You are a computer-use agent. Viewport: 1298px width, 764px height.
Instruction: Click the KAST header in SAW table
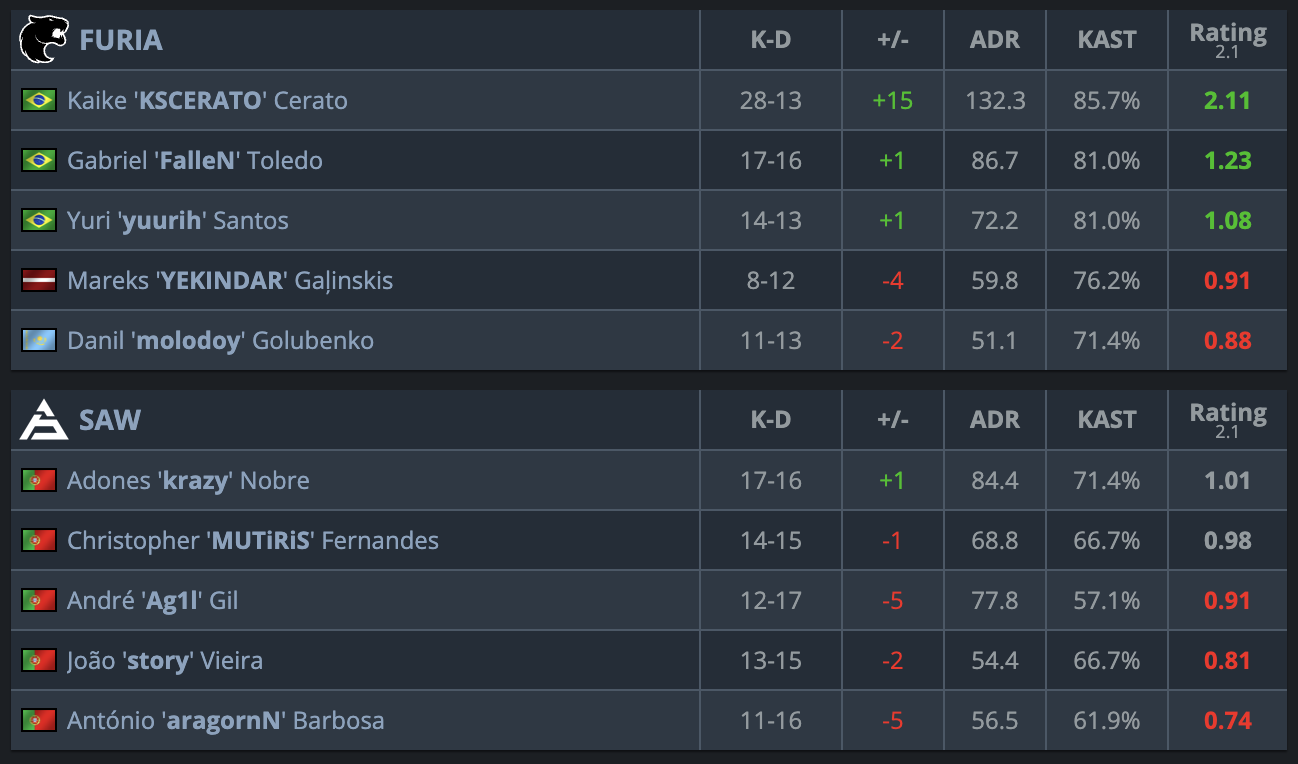1107,420
